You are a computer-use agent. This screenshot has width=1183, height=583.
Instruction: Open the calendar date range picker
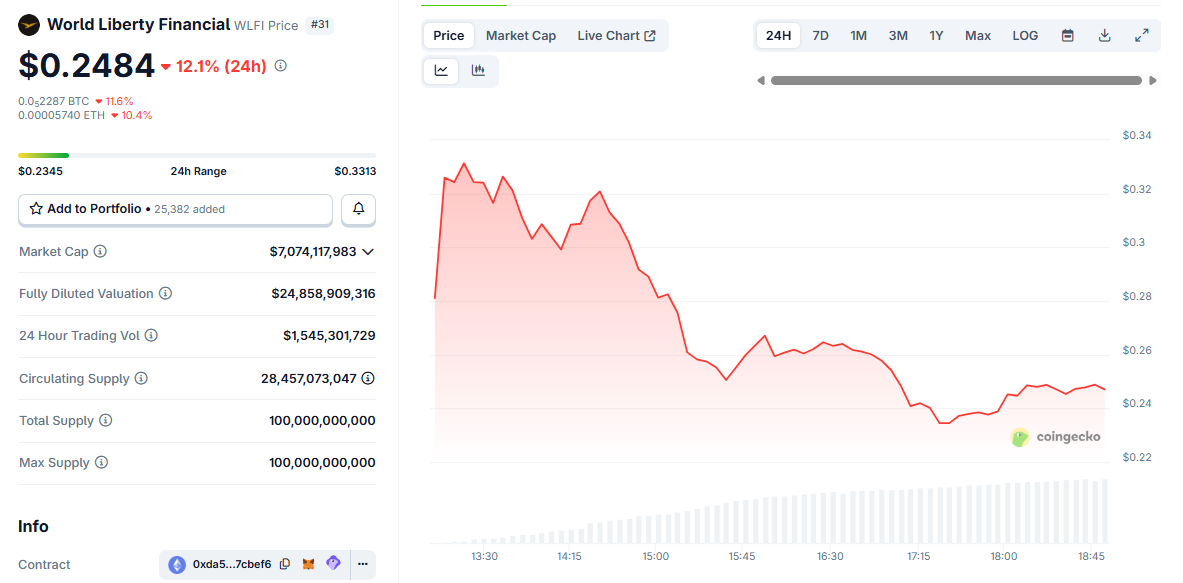coord(1067,36)
